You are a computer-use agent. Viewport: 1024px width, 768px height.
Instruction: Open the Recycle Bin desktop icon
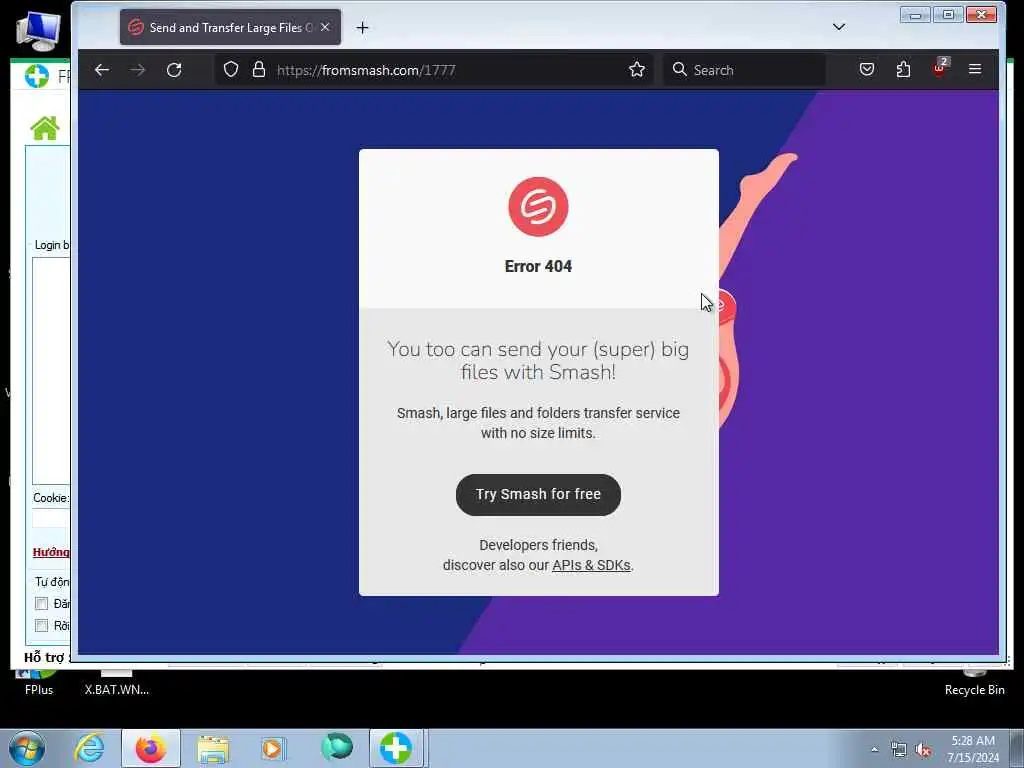tap(974, 682)
